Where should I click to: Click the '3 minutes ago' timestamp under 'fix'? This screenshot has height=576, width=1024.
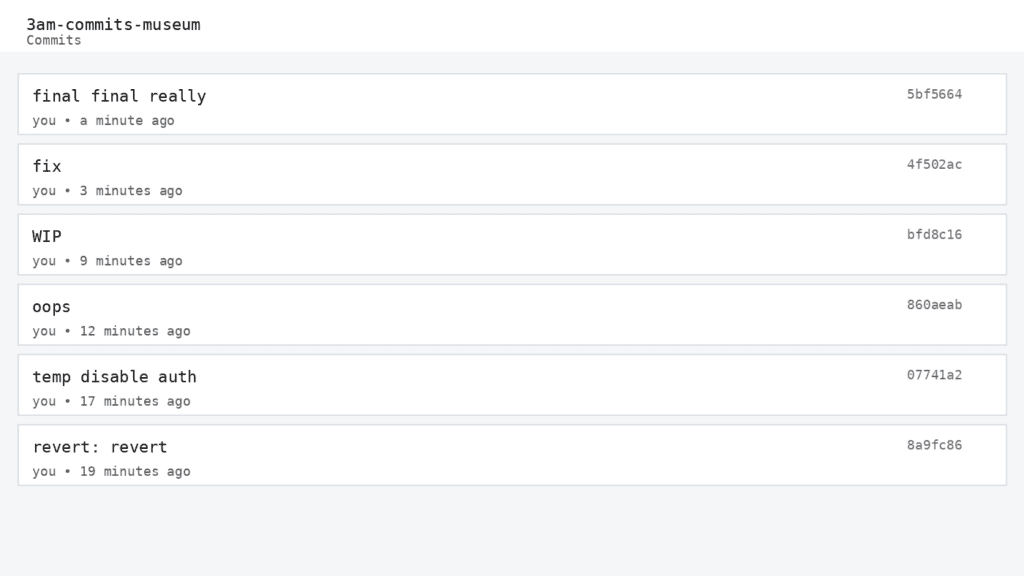(131, 190)
